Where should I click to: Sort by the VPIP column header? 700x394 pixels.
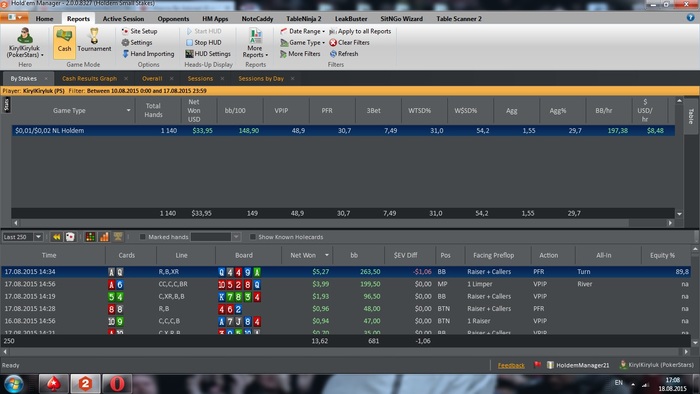(x=281, y=111)
